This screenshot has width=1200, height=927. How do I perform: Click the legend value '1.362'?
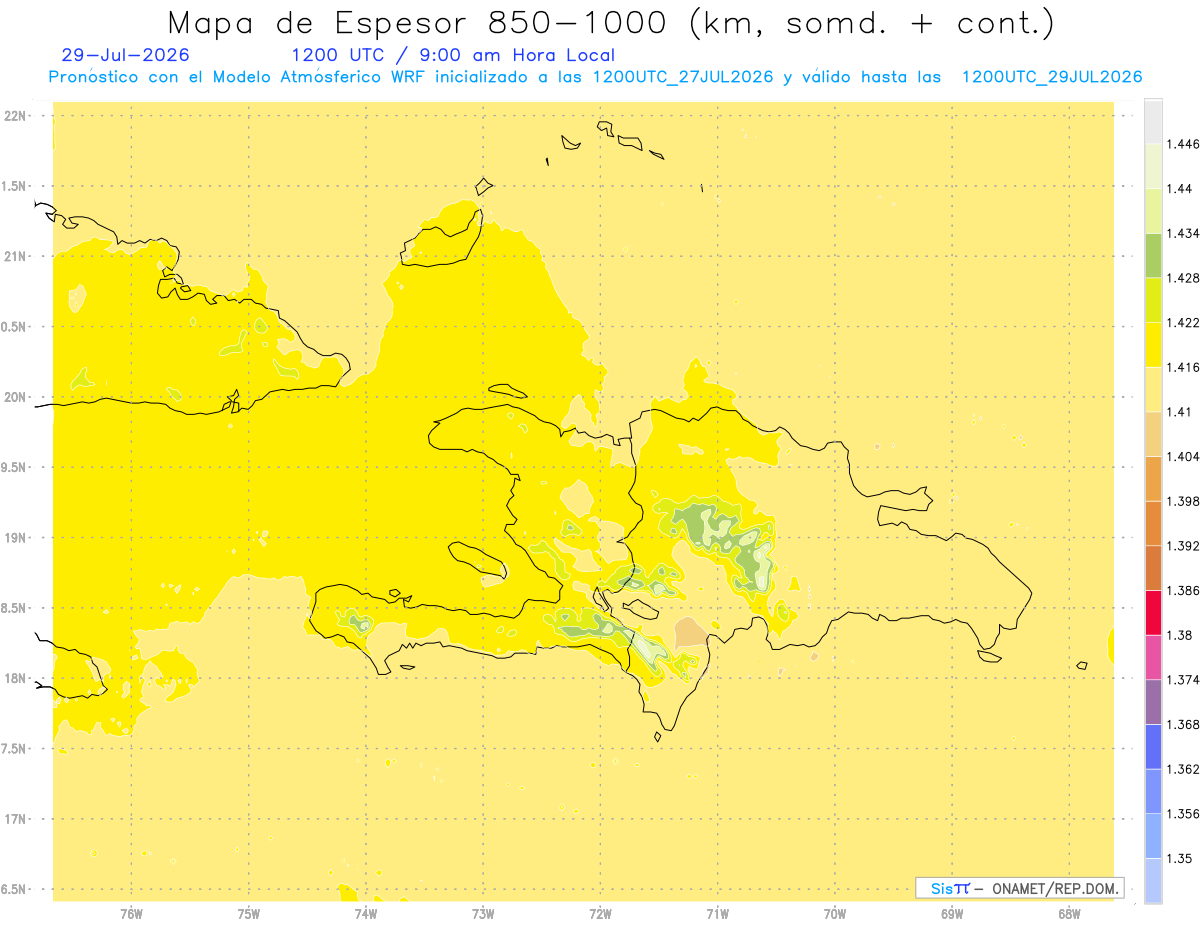1184,769
